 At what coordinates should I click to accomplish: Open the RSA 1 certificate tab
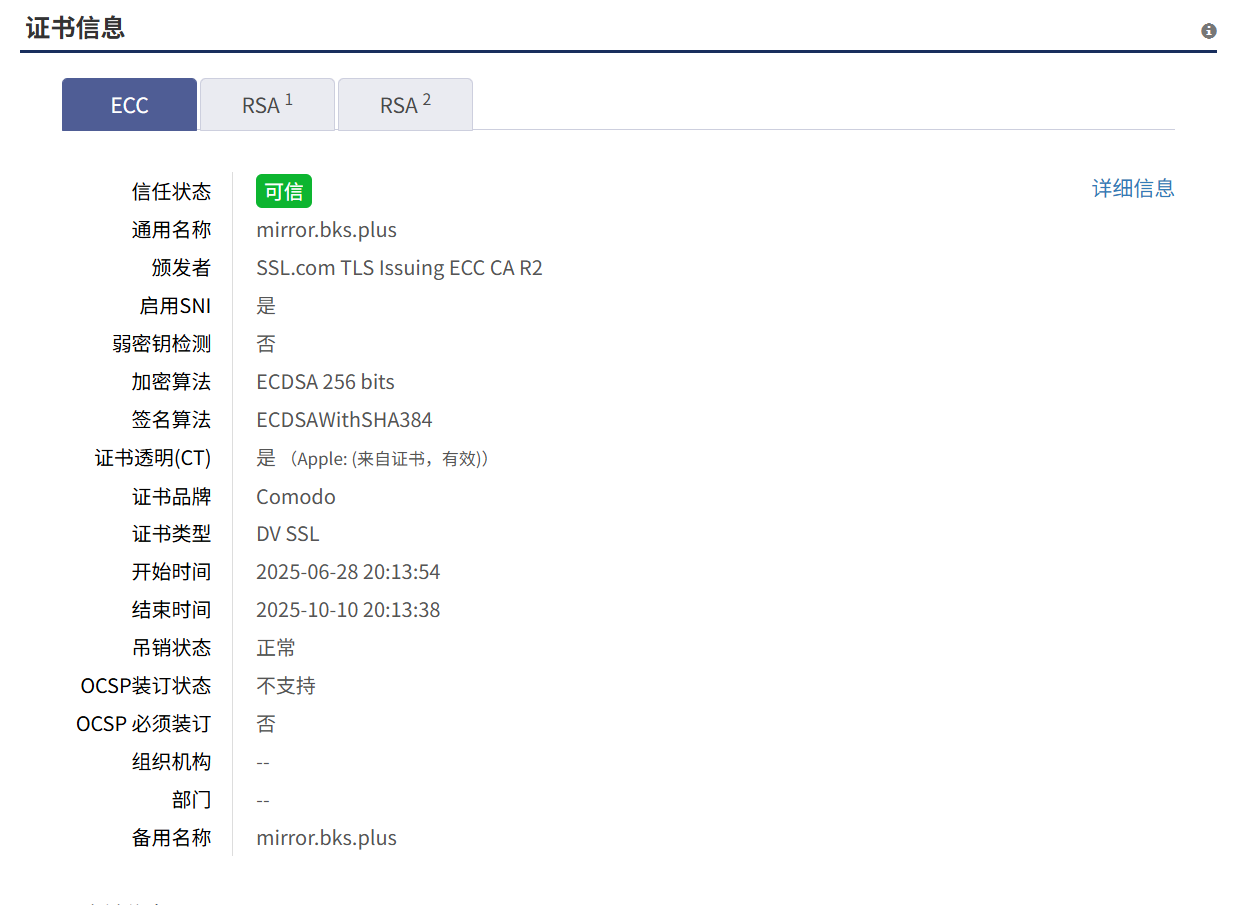tap(267, 105)
